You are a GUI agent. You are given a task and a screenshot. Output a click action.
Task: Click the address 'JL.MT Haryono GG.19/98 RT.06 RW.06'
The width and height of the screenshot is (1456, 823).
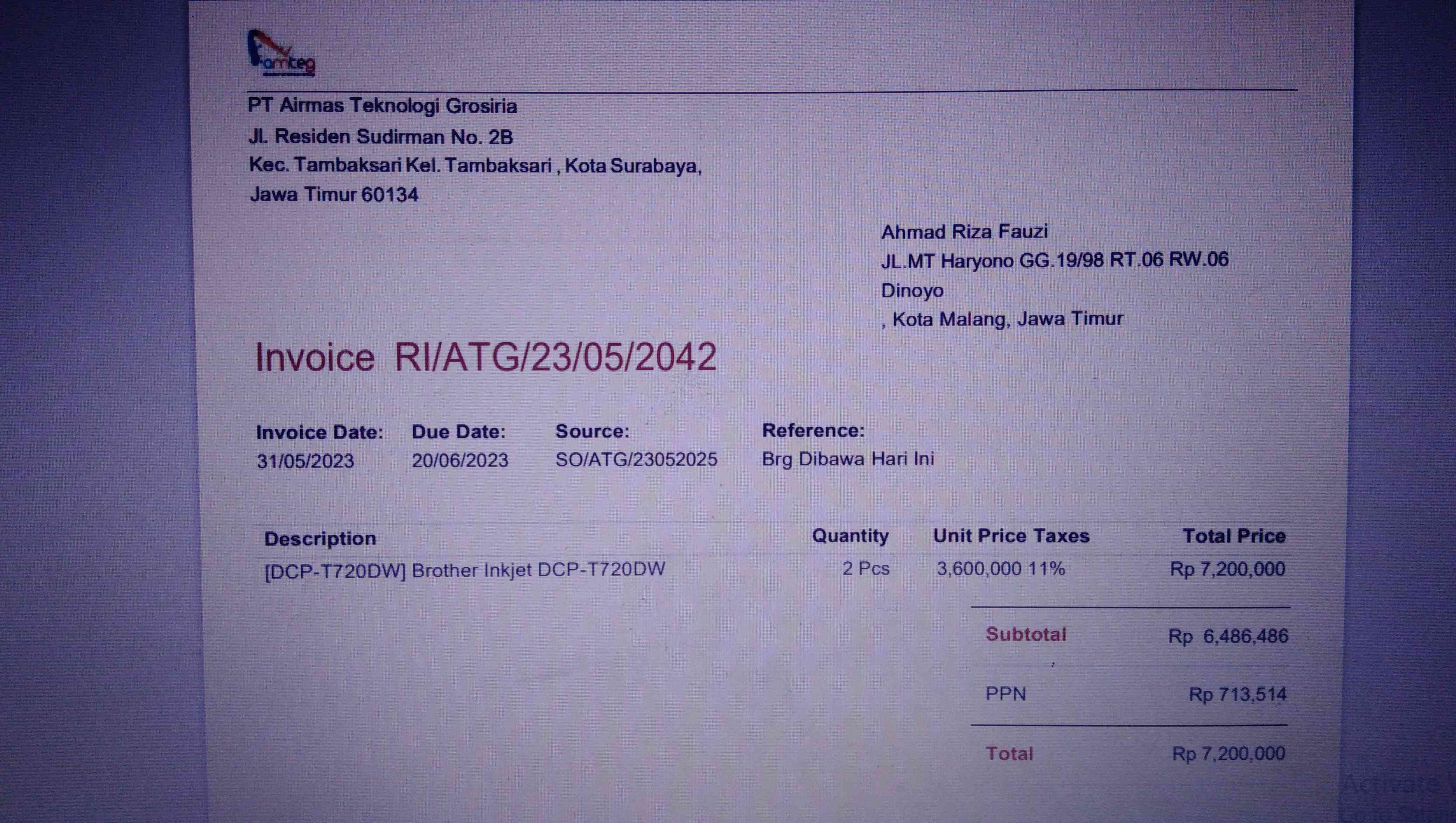1055,260
